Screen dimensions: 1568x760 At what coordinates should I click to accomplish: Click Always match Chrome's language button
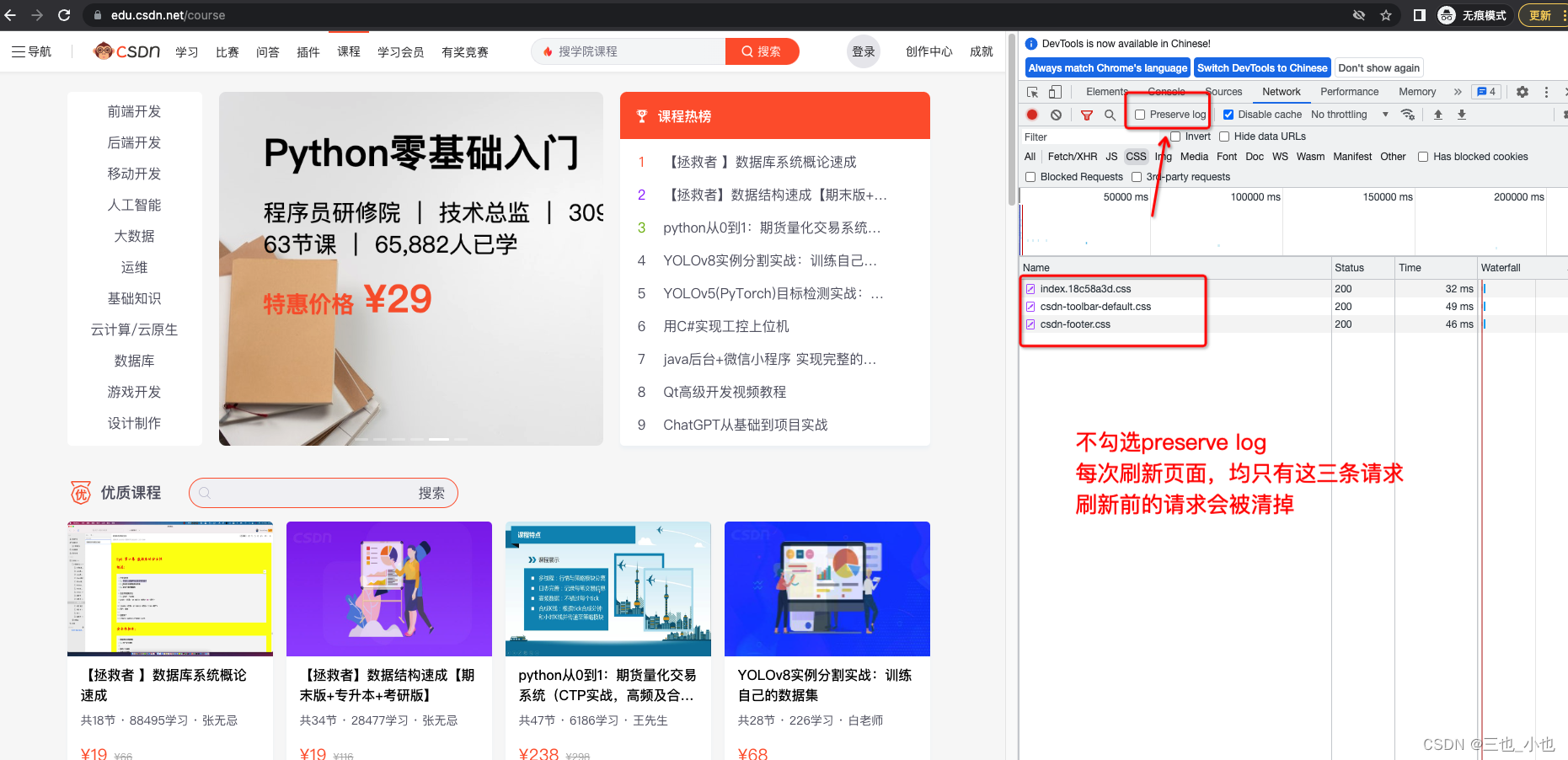[x=1108, y=68]
